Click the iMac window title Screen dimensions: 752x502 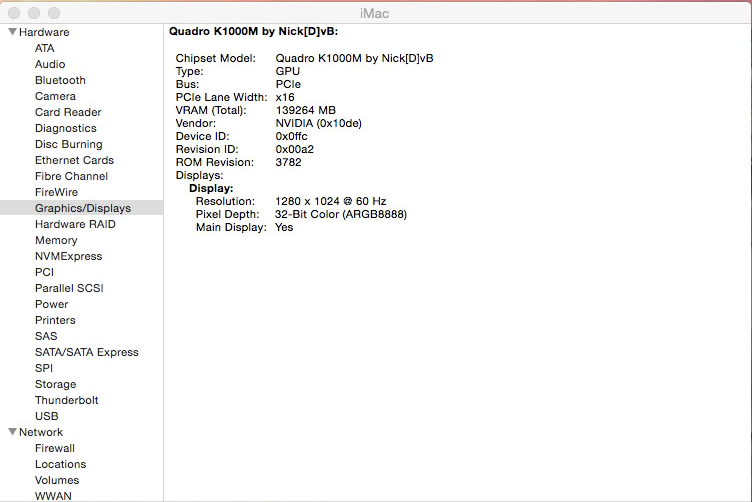coord(375,13)
